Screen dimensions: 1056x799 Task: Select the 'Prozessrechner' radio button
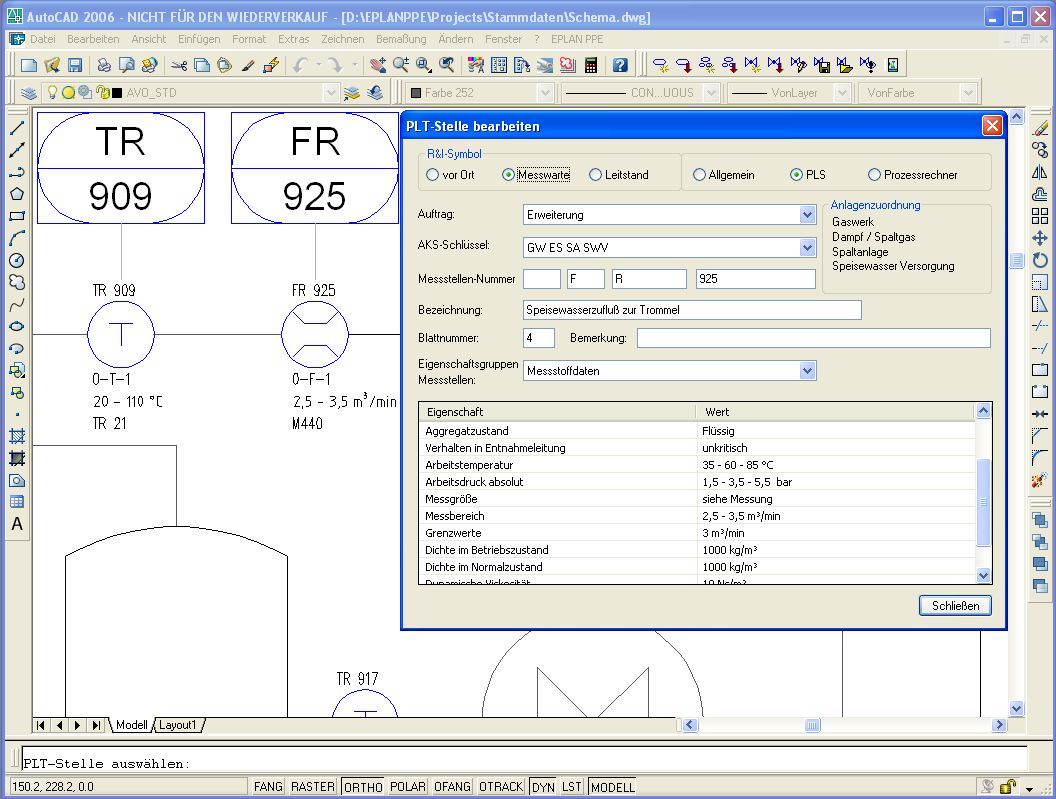click(x=875, y=175)
